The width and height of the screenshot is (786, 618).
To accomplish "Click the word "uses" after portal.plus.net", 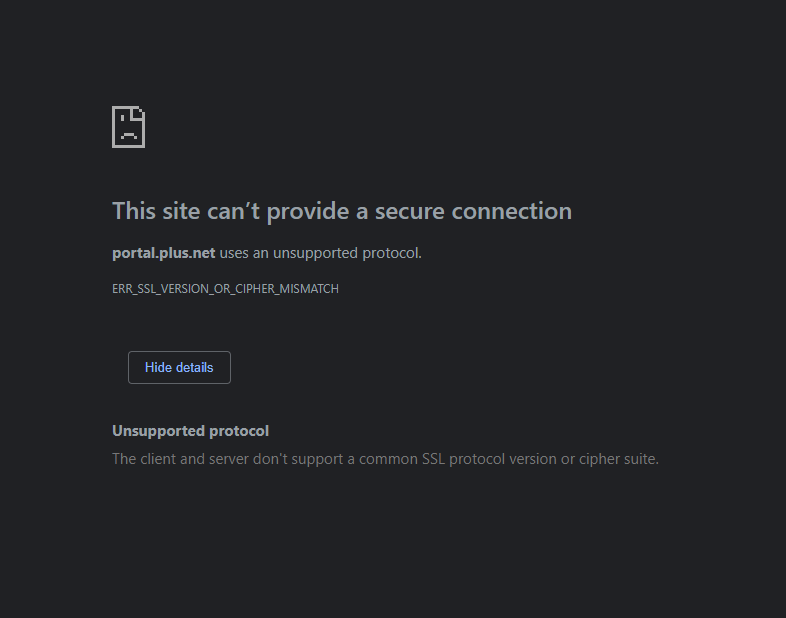I will coord(234,253).
